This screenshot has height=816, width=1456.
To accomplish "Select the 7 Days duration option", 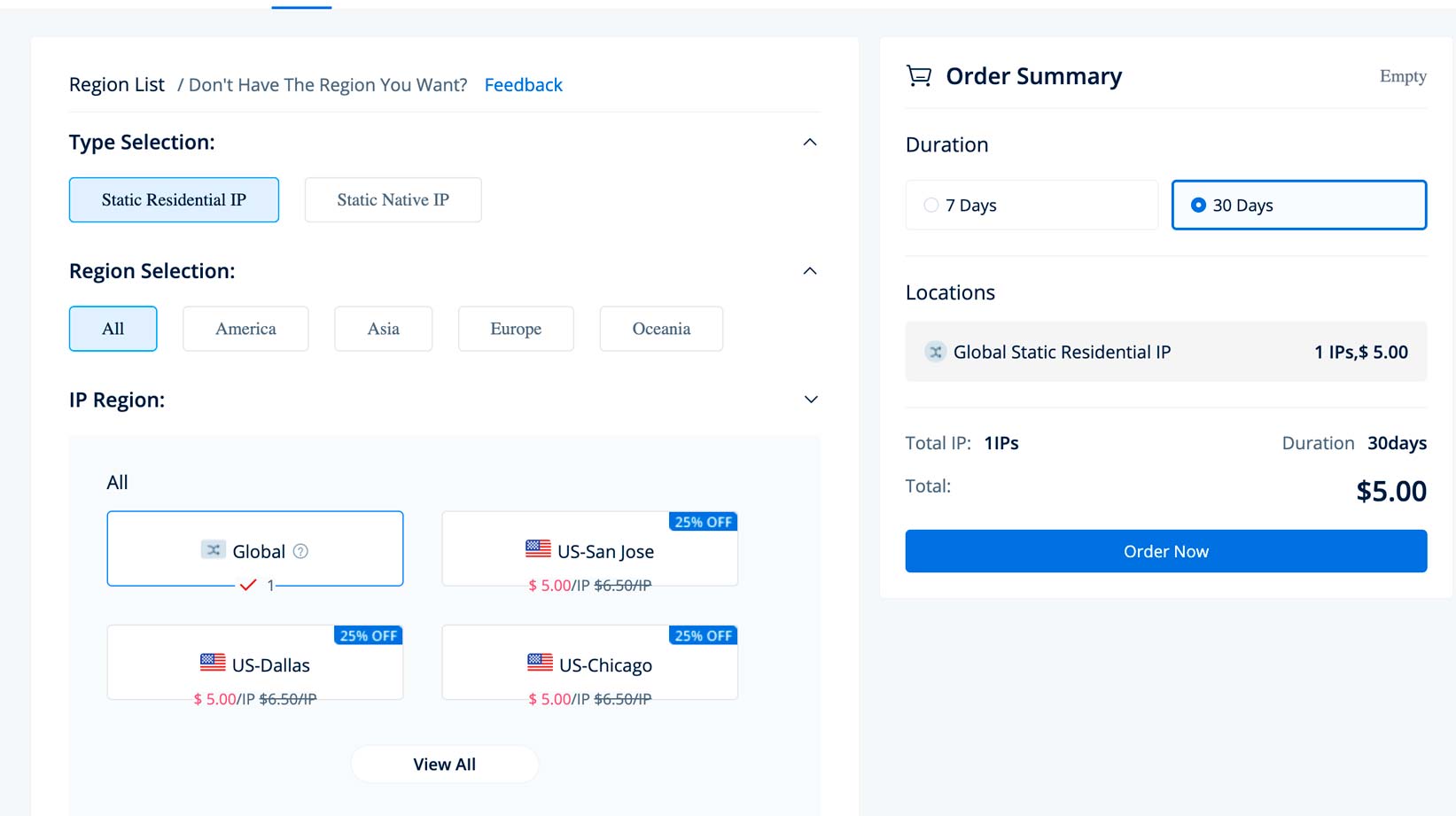I will 931,205.
